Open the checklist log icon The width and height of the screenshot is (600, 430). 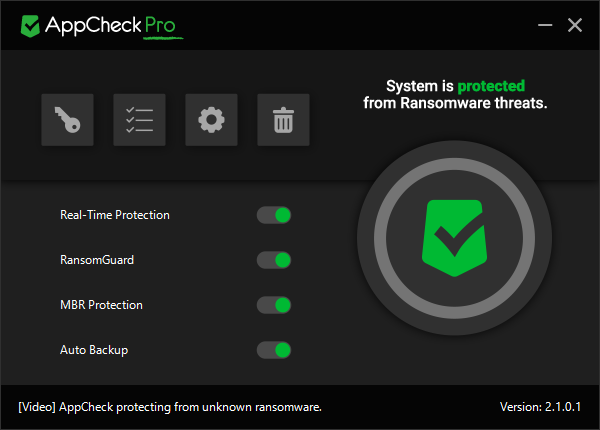click(139, 121)
